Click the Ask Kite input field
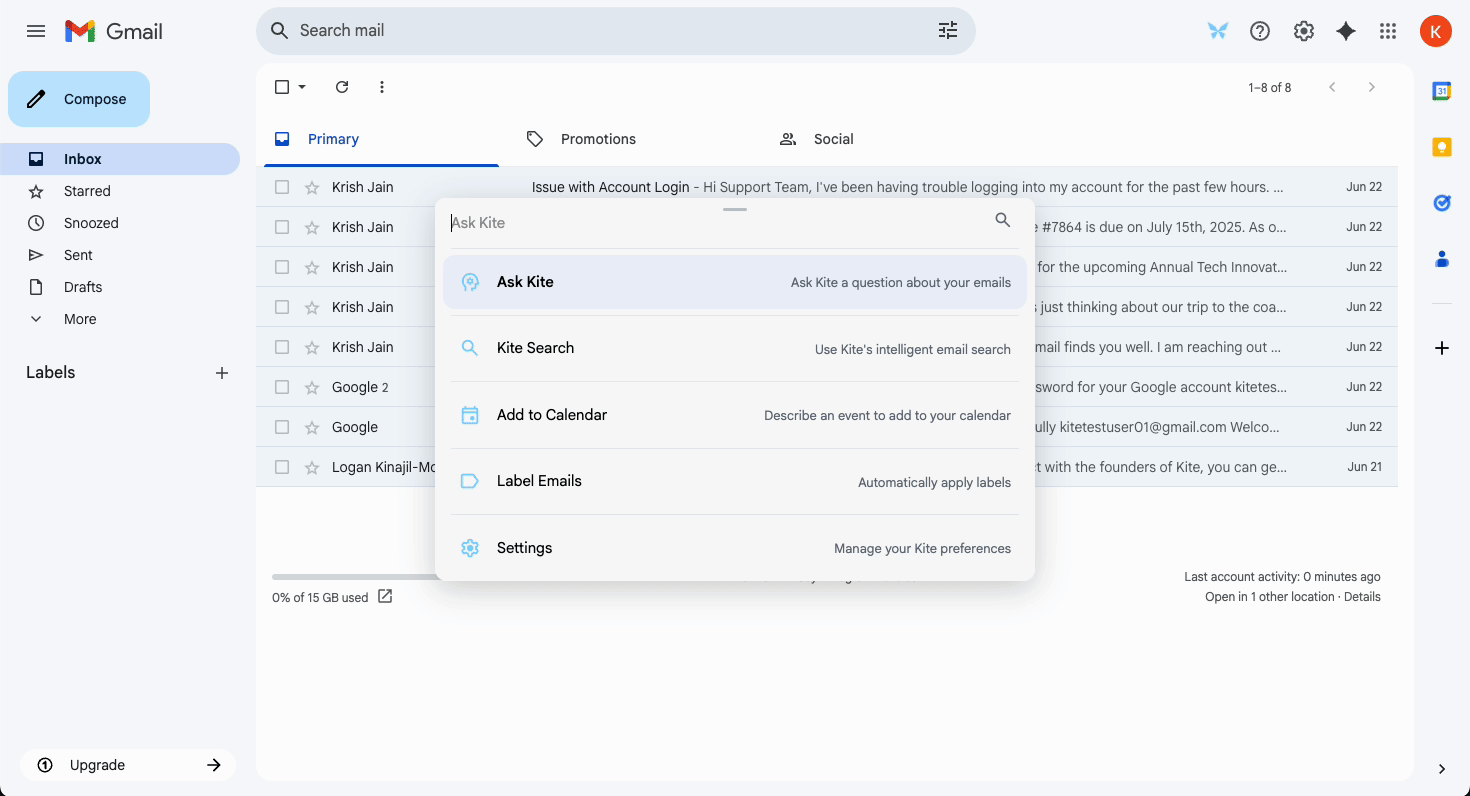 (x=718, y=223)
